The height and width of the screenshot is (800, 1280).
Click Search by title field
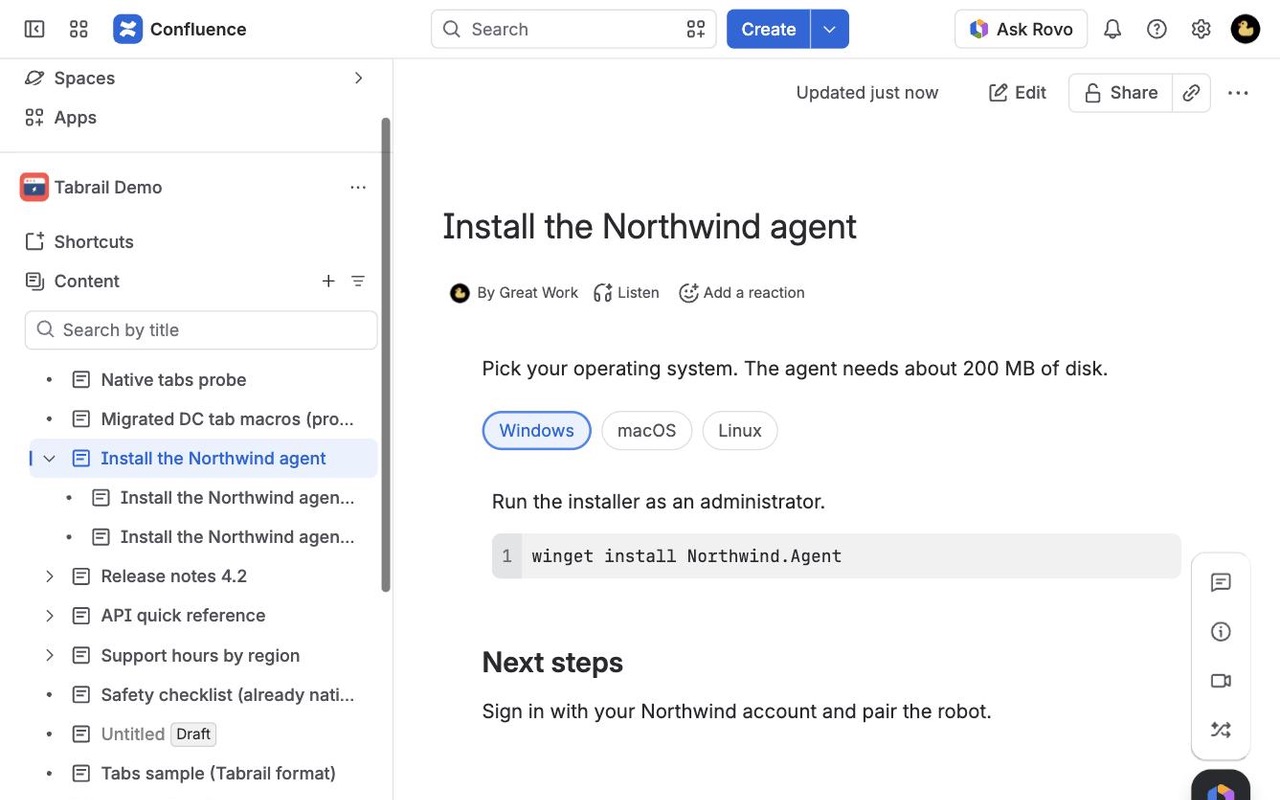pyautogui.click(x=201, y=330)
